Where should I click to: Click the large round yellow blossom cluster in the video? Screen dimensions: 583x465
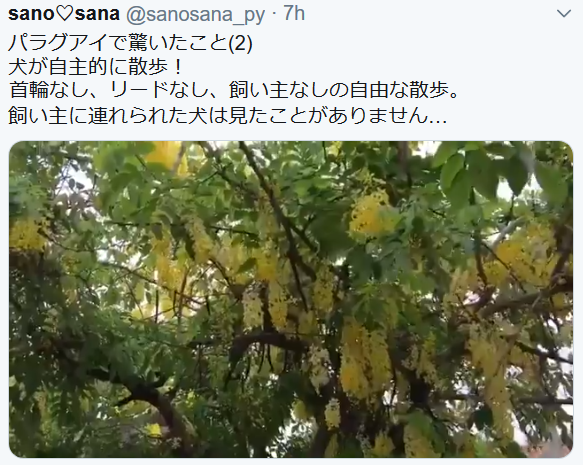click(x=370, y=216)
